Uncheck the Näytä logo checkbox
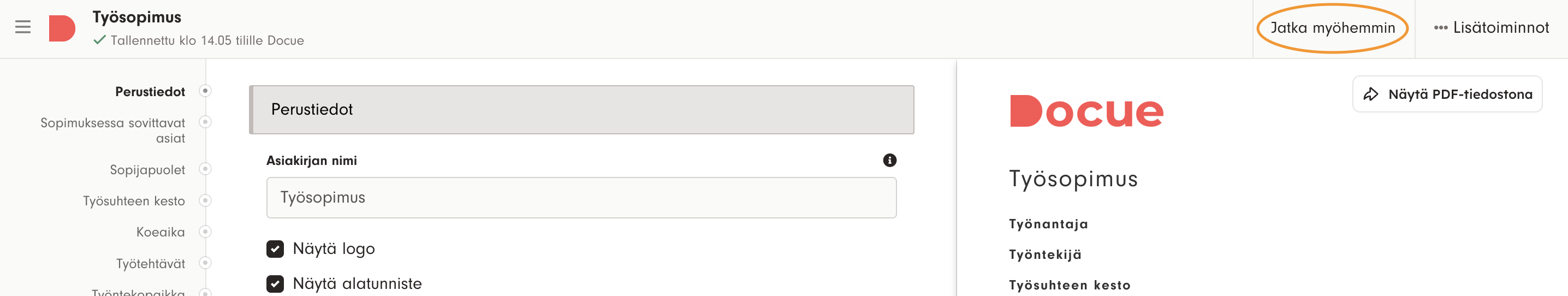Viewport: 1568px width, 296px height. 275,248
